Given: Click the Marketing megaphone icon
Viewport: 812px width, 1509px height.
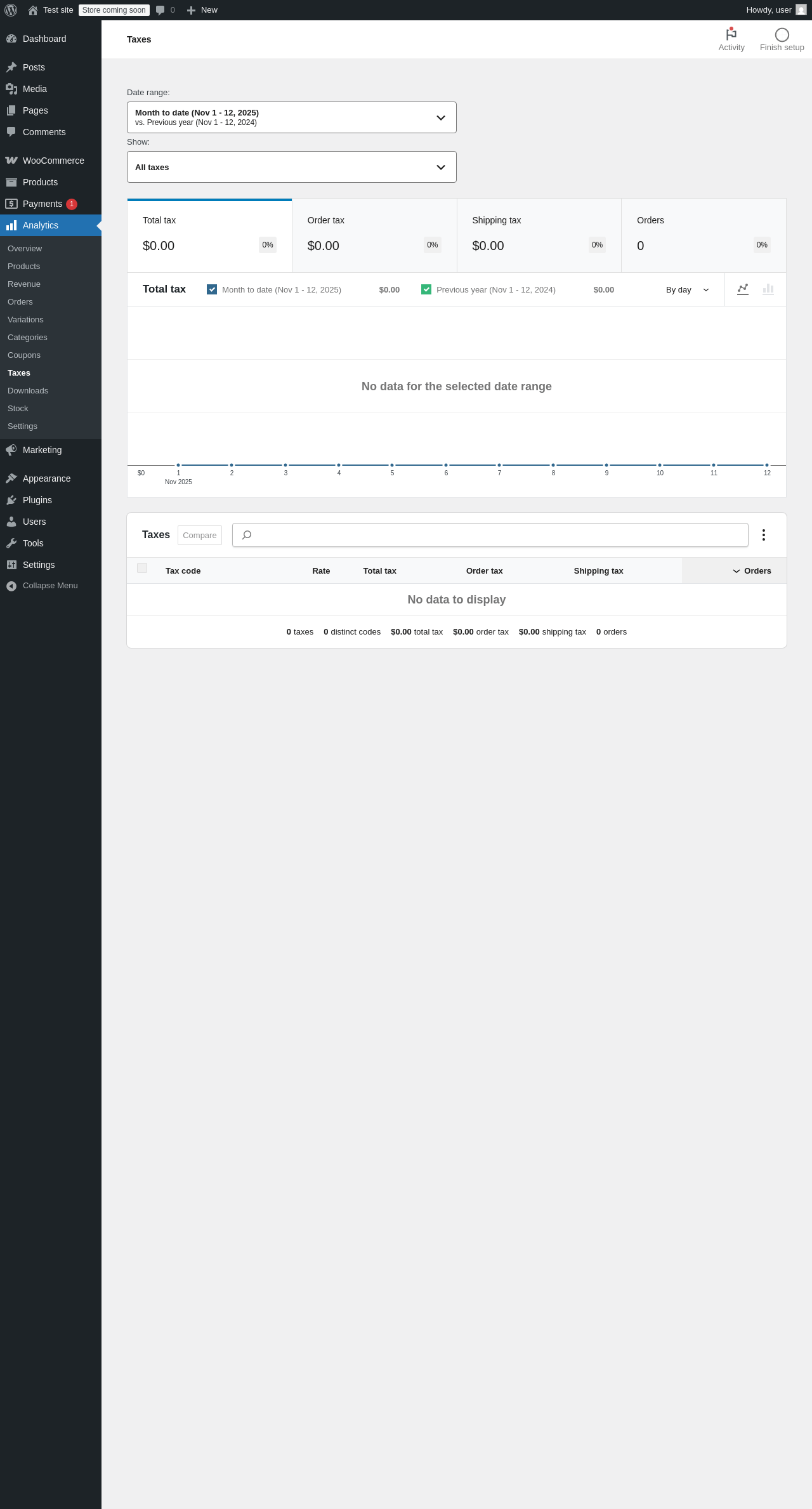Looking at the screenshot, I should tap(11, 450).
